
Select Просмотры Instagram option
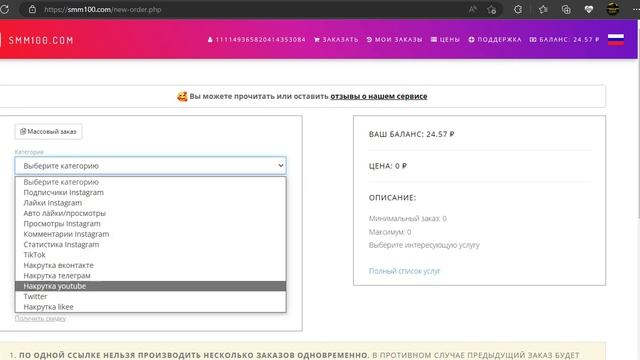(151, 224)
